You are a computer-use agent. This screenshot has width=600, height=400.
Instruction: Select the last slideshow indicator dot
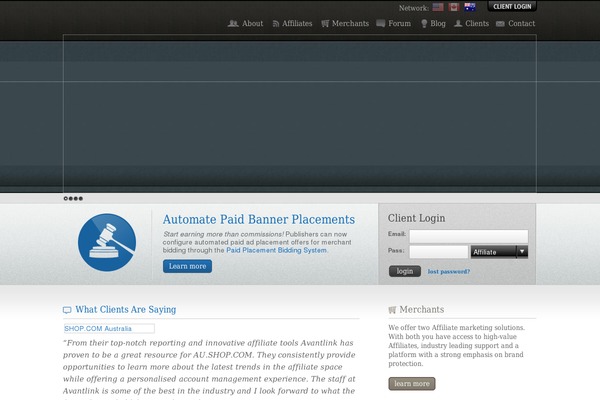pos(81,198)
